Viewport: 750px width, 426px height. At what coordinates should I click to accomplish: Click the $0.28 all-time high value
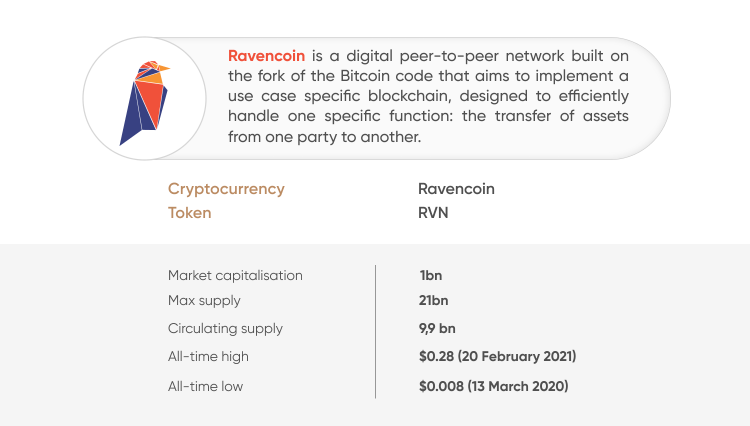(497, 357)
